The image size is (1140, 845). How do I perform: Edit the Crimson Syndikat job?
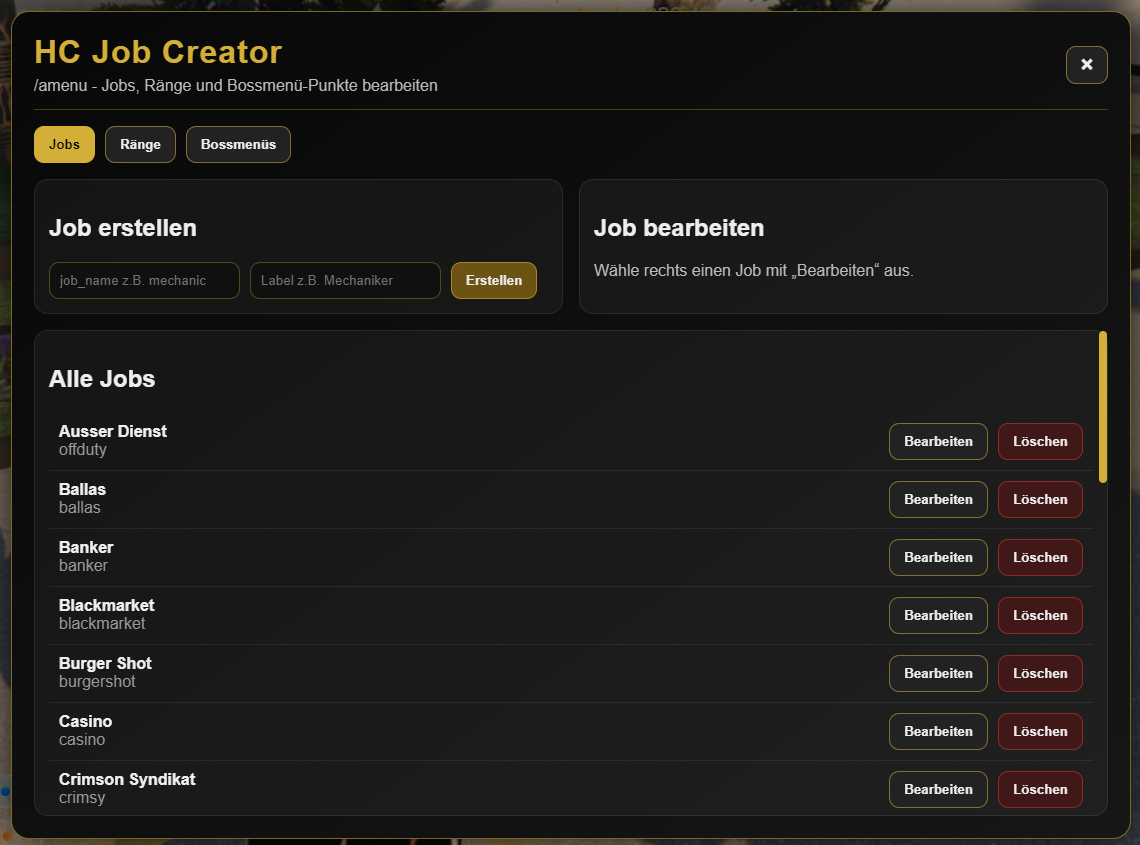tap(938, 790)
